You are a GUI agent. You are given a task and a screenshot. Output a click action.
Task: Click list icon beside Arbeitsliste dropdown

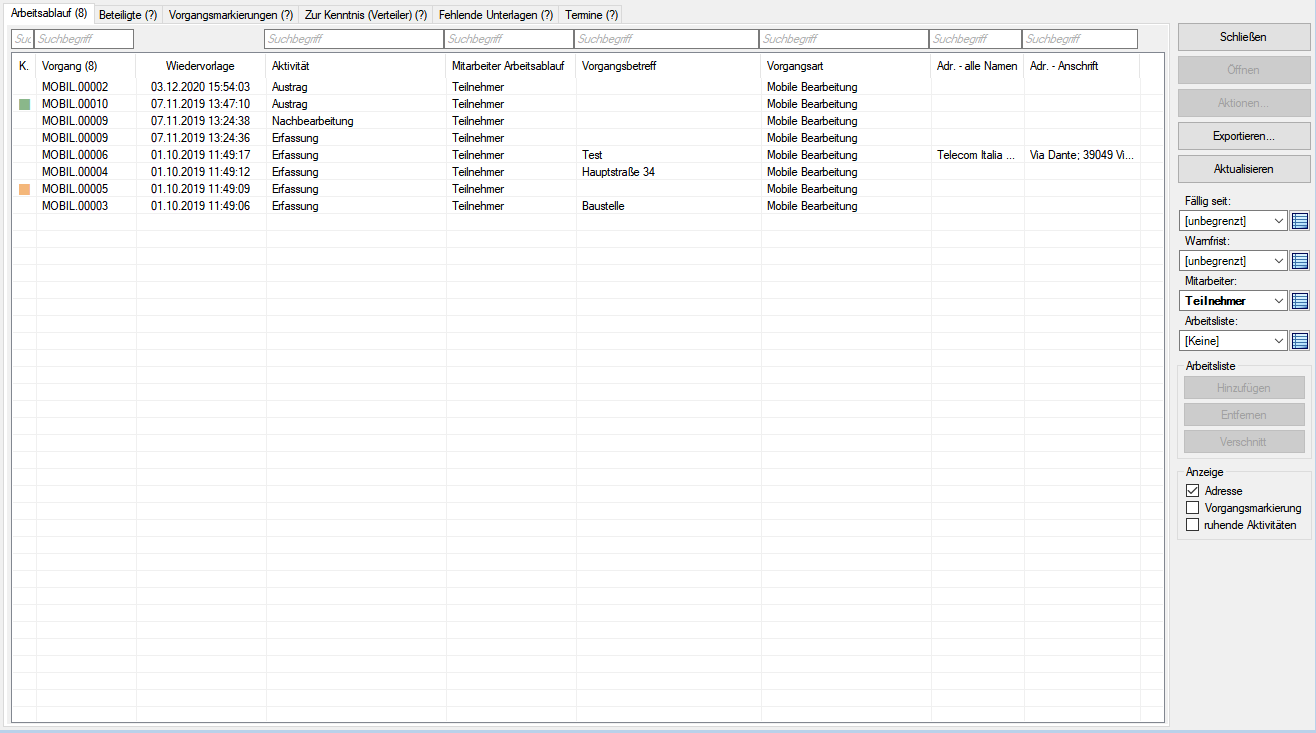1300,341
